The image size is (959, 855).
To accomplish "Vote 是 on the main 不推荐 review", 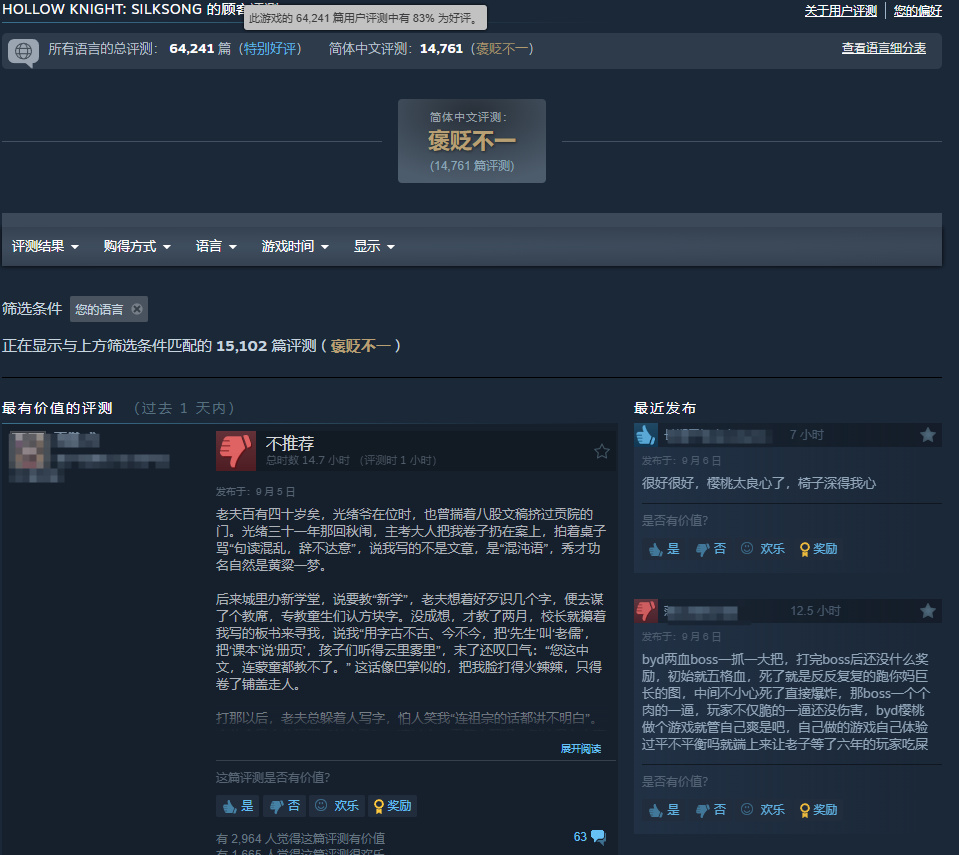I will 238,806.
